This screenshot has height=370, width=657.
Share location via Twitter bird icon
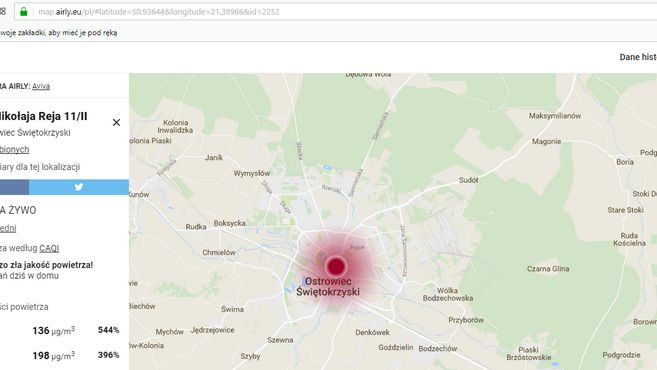click(x=79, y=187)
